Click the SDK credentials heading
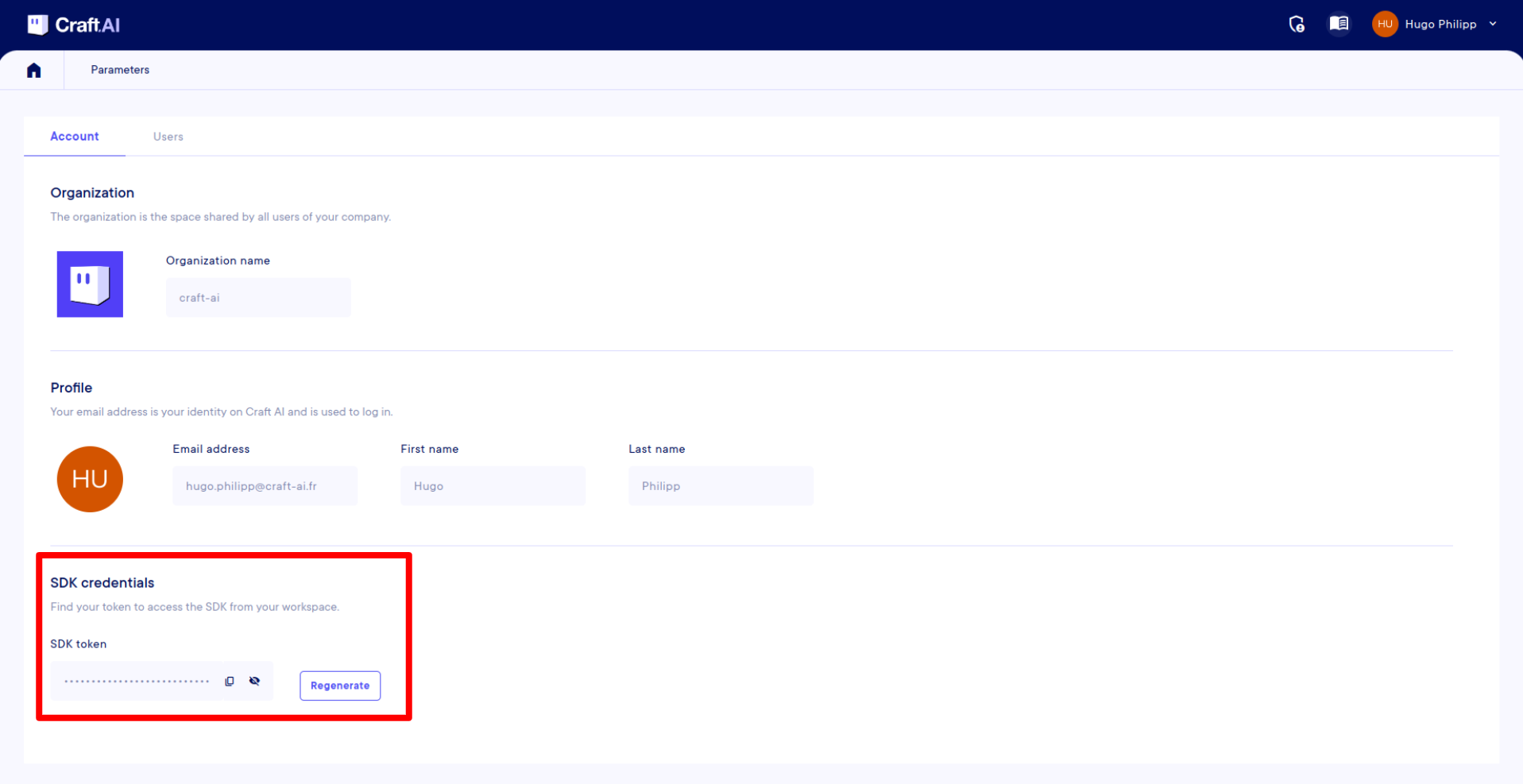Screen dimensions: 1523x784 coord(102,583)
